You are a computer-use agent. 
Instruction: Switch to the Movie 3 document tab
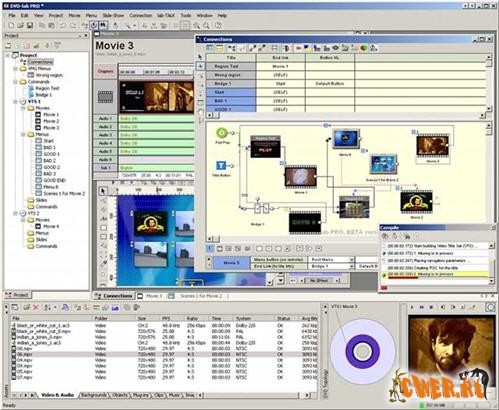point(150,296)
